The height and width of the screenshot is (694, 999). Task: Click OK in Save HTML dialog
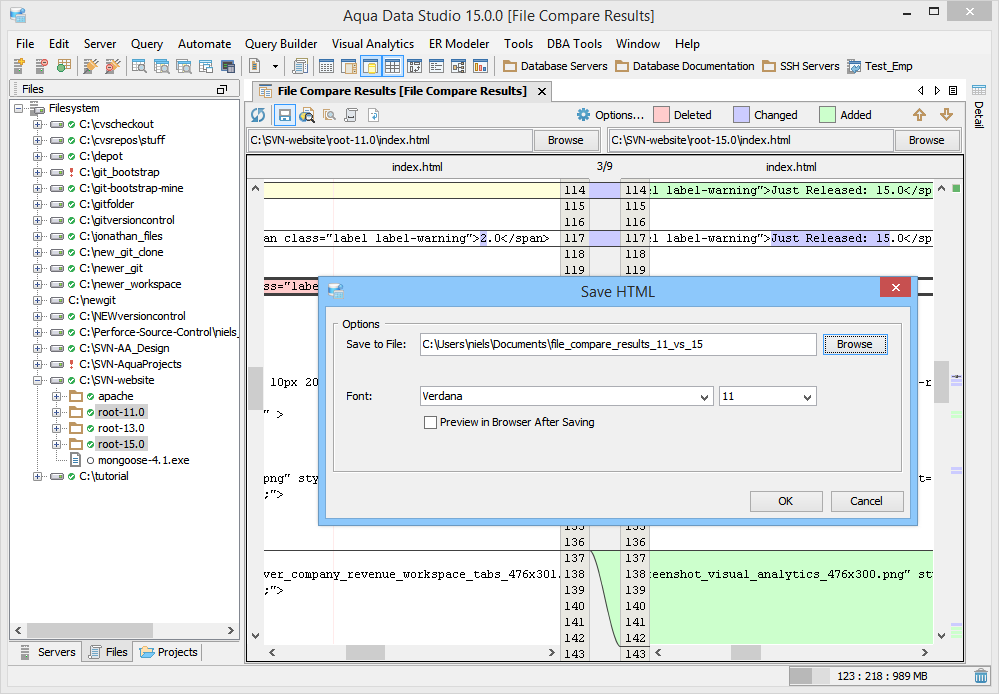pyautogui.click(x=786, y=501)
